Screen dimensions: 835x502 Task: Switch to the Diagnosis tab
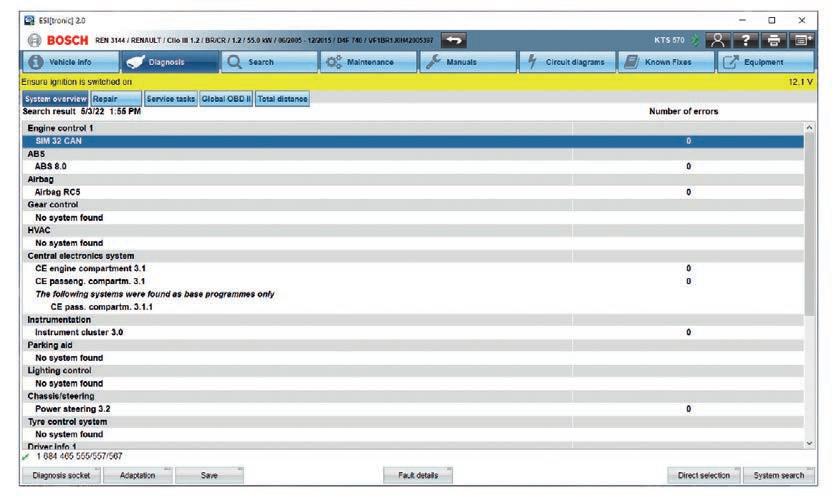point(170,62)
